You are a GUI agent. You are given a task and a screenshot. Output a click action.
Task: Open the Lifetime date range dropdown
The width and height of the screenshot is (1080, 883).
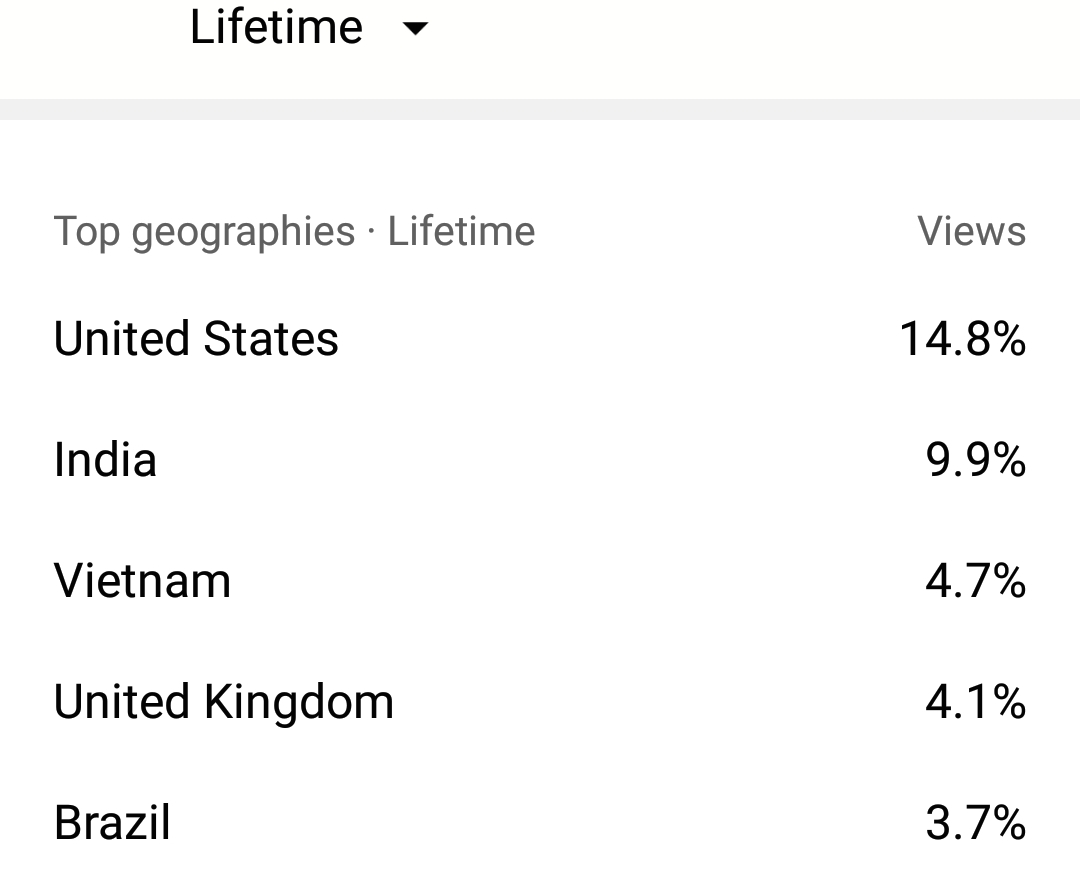tap(309, 28)
